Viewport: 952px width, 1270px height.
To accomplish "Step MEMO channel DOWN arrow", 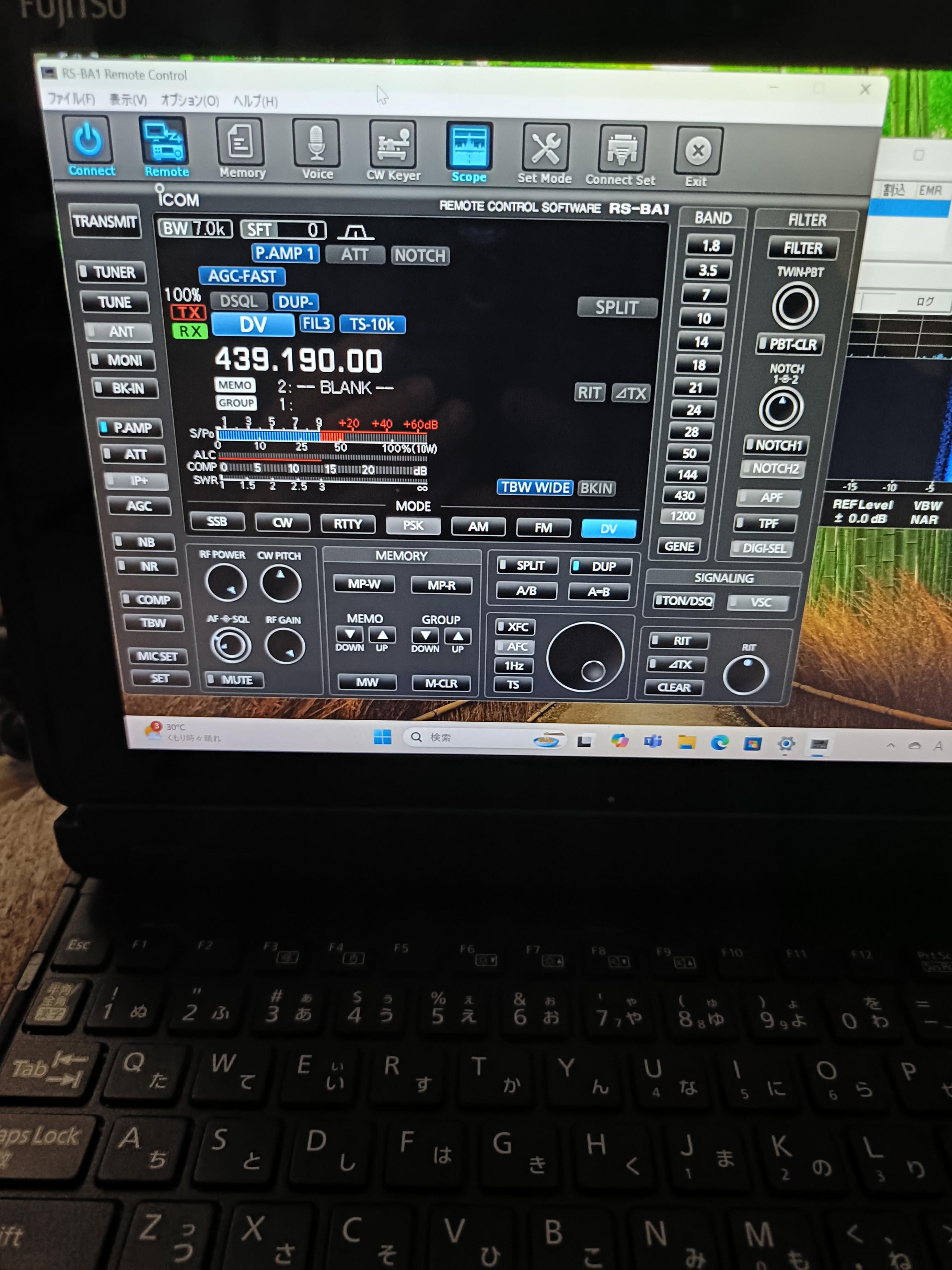I will point(349,634).
